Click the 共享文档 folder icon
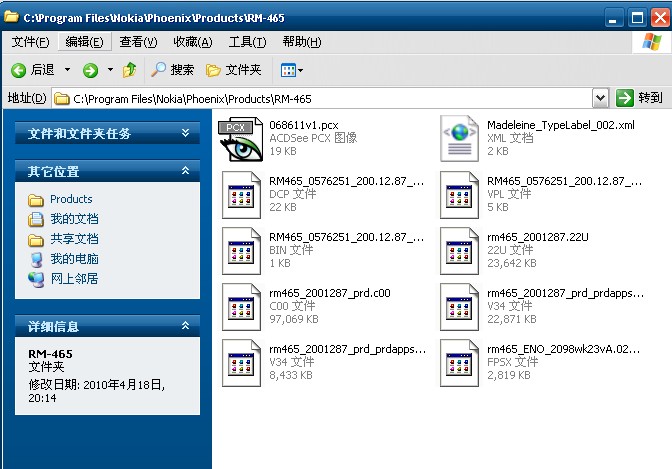This screenshot has height=469, width=672. (x=36, y=240)
